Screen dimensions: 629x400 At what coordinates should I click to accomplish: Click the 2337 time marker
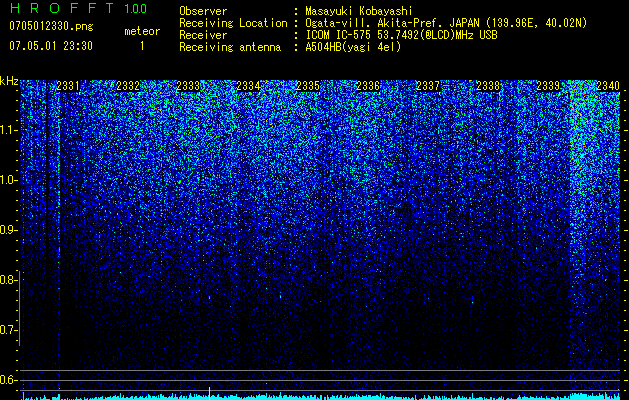[428, 86]
